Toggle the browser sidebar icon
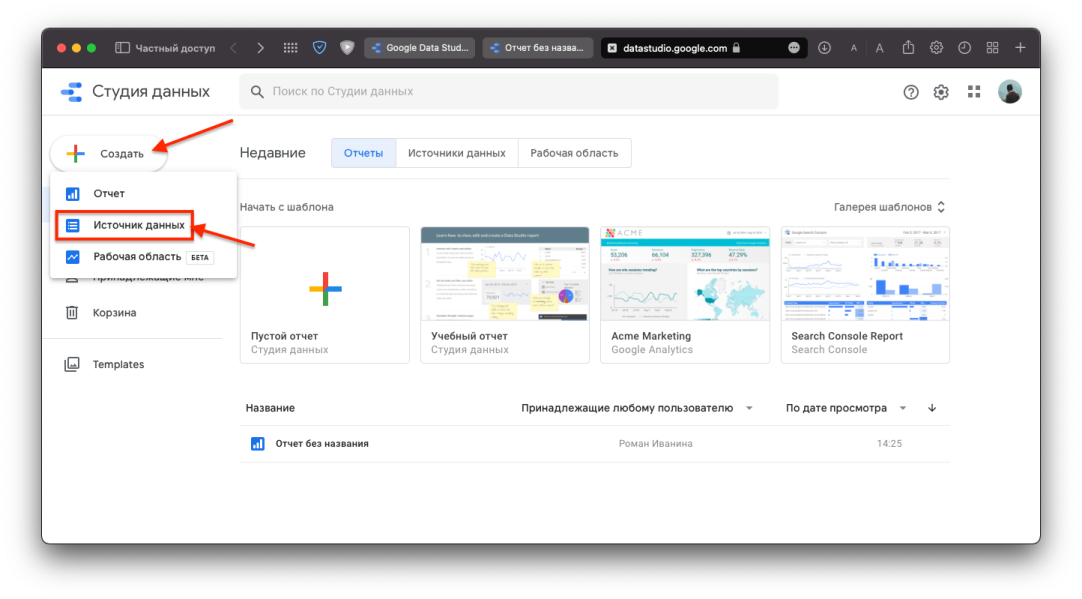 [122, 48]
